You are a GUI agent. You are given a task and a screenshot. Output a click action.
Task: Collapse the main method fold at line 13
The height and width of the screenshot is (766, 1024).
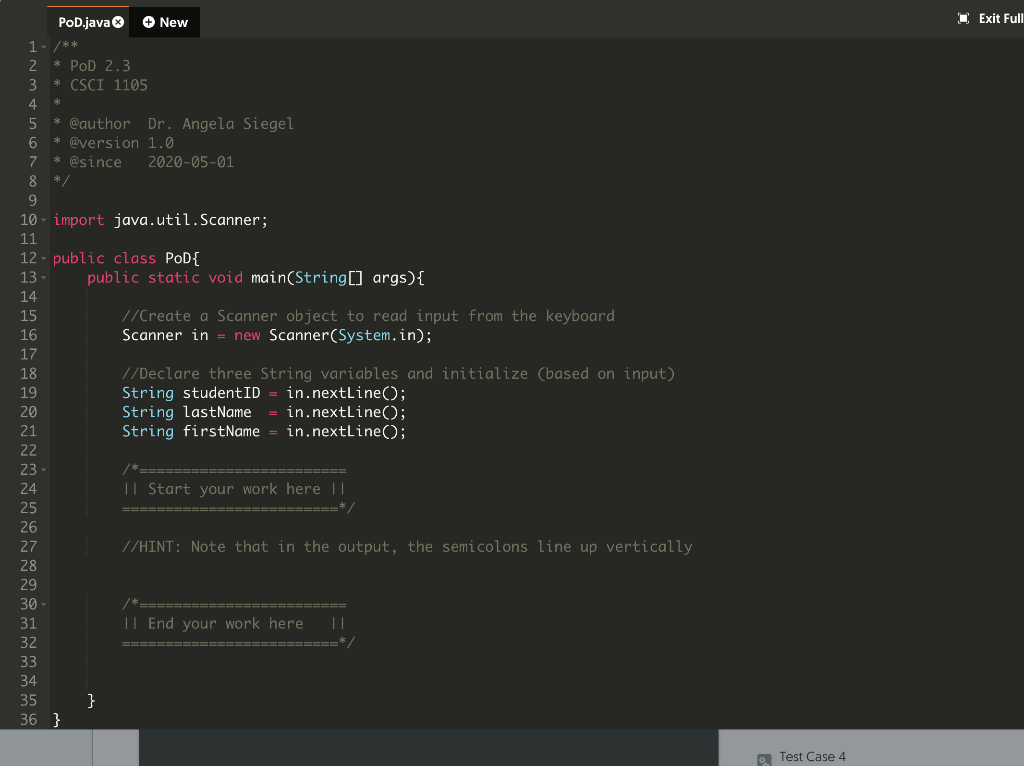pos(45,277)
